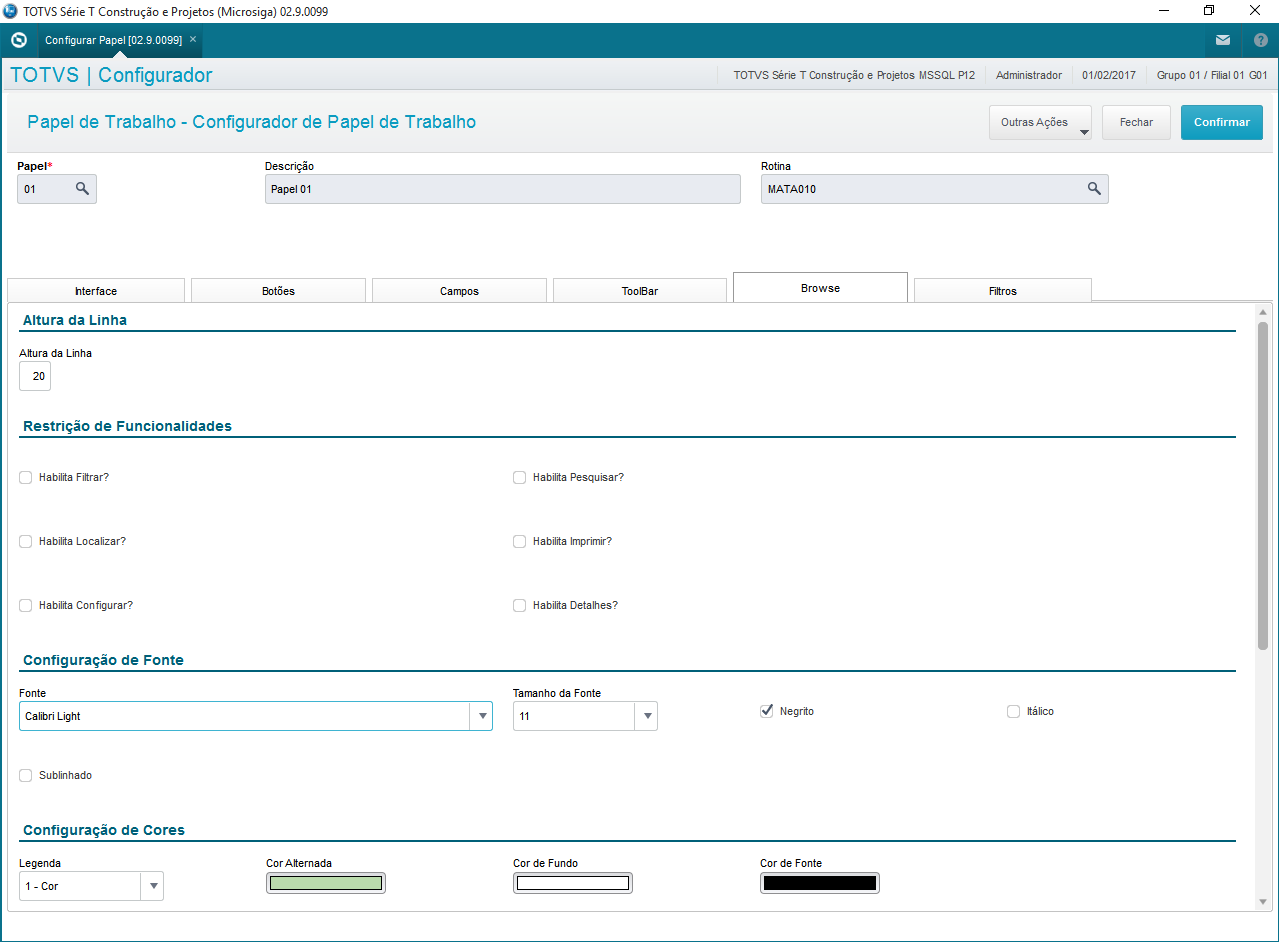This screenshot has height=942, width=1279.
Task: Select the Browse tab
Action: coord(820,287)
